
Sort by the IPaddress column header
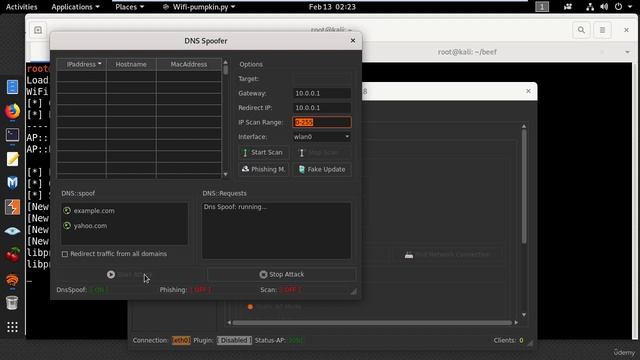(x=82, y=64)
